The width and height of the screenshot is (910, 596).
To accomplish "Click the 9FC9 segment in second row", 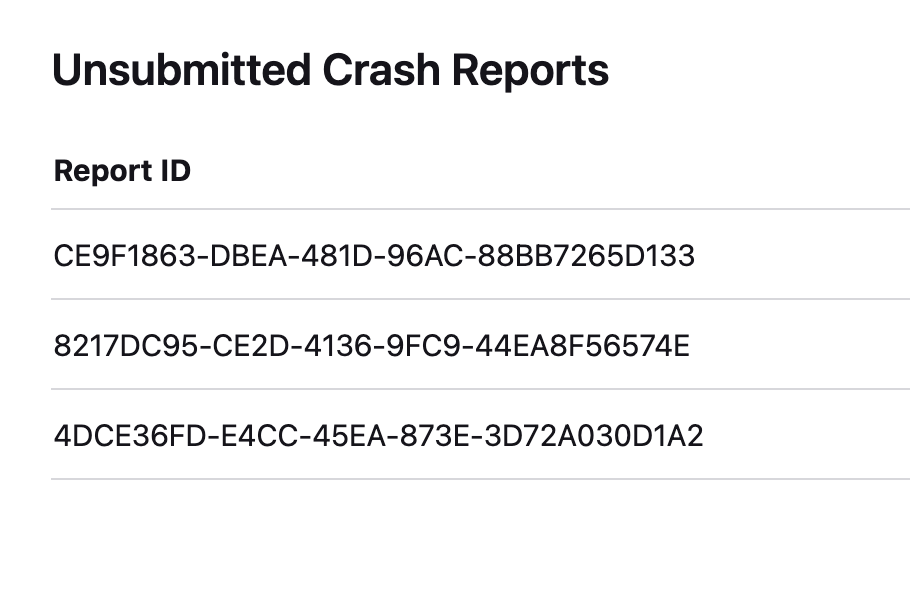I will (x=424, y=346).
